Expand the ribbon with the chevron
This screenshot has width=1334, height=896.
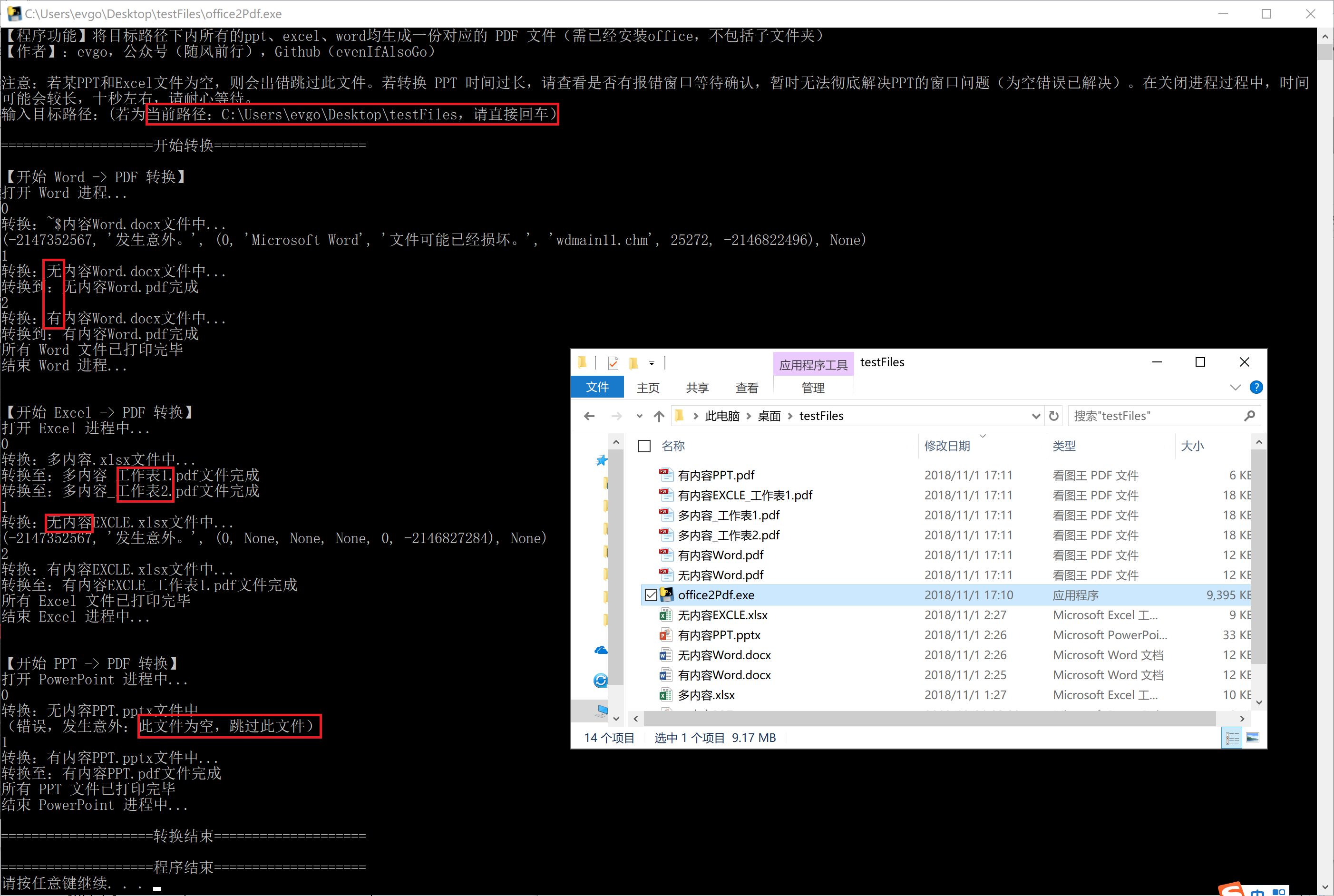(1235, 388)
